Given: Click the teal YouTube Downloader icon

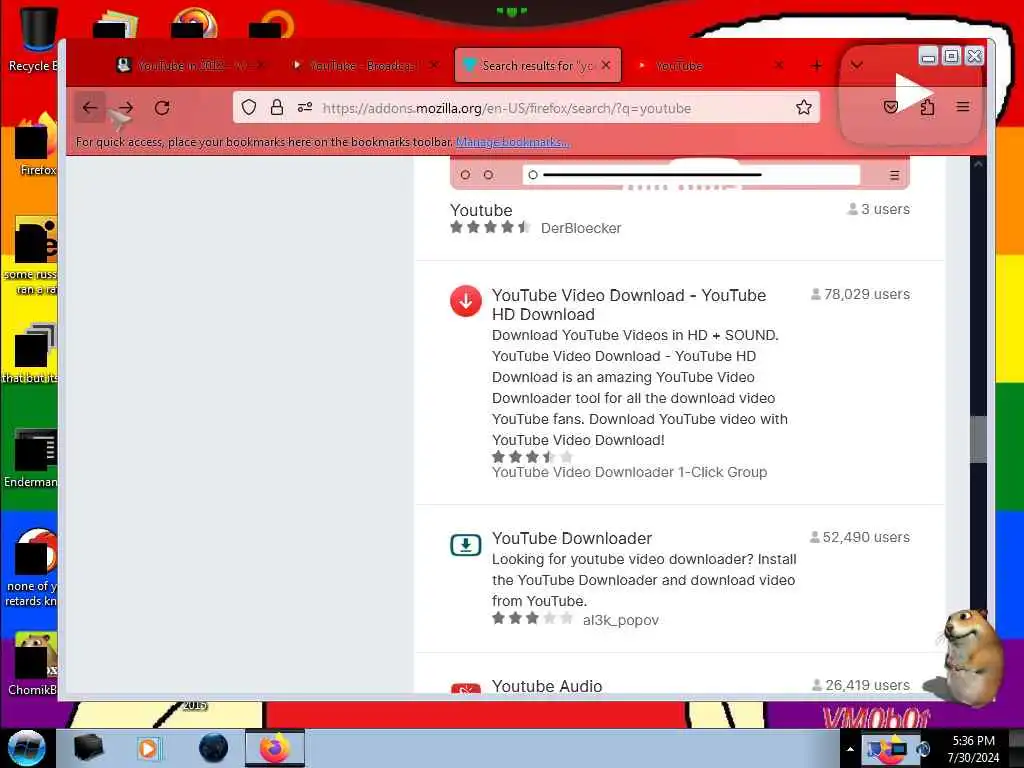Looking at the screenshot, I should (x=466, y=545).
